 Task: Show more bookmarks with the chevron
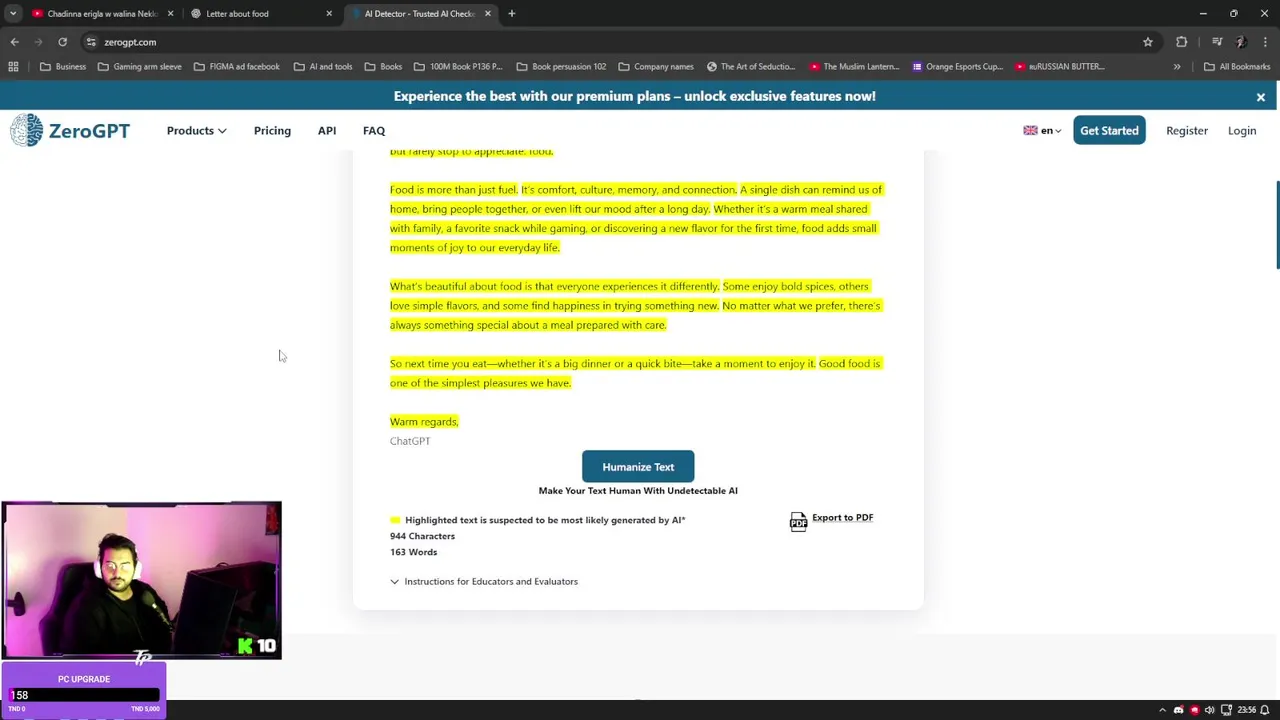(x=1177, y=67)
